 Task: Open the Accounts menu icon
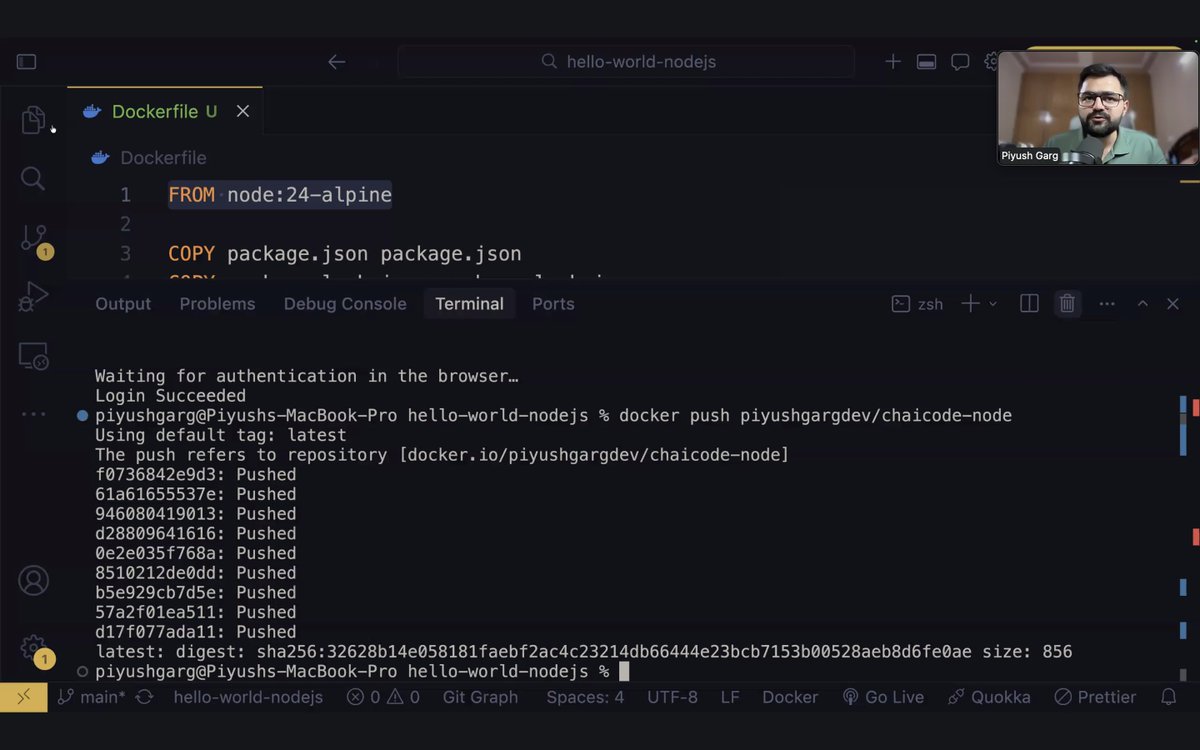tap(33, 580)
